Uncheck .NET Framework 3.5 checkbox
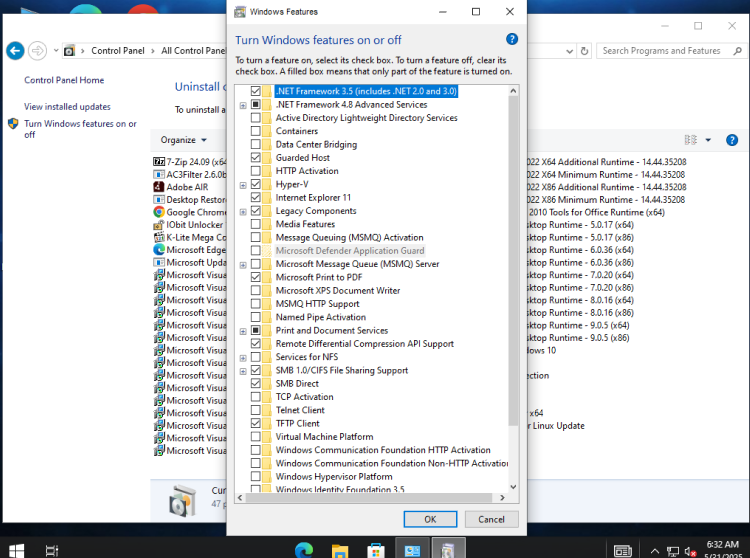 [255, 91]
